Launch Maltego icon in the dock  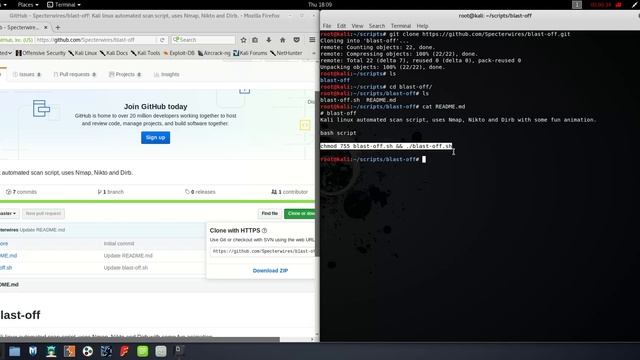coord(106,351)
